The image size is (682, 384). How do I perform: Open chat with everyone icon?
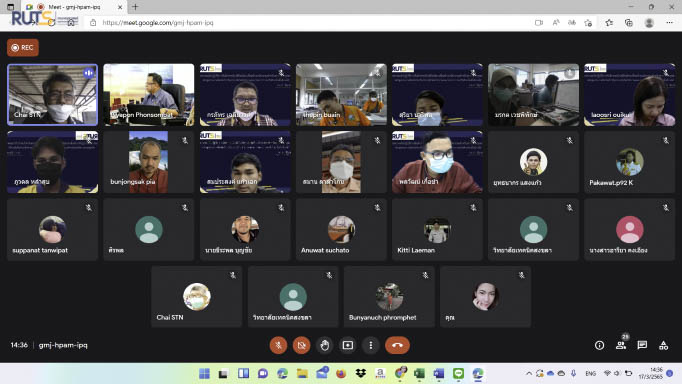coord(642,345)
